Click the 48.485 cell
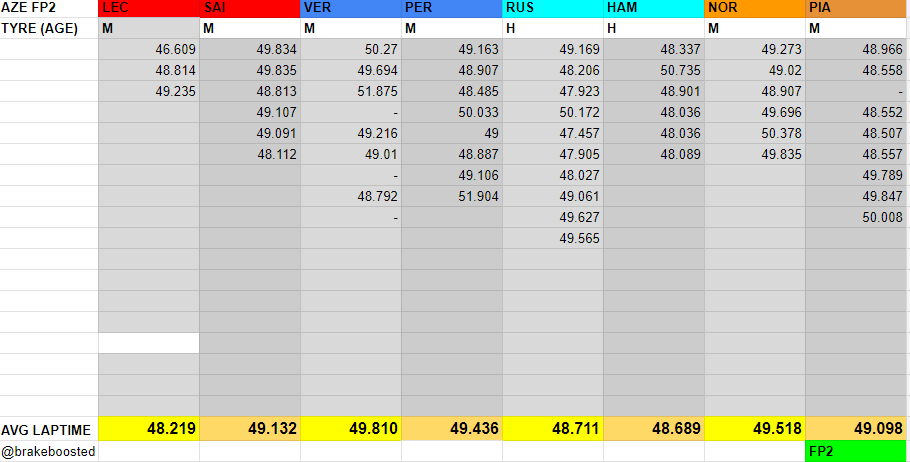The image size is (910, 462). point(452,91)
